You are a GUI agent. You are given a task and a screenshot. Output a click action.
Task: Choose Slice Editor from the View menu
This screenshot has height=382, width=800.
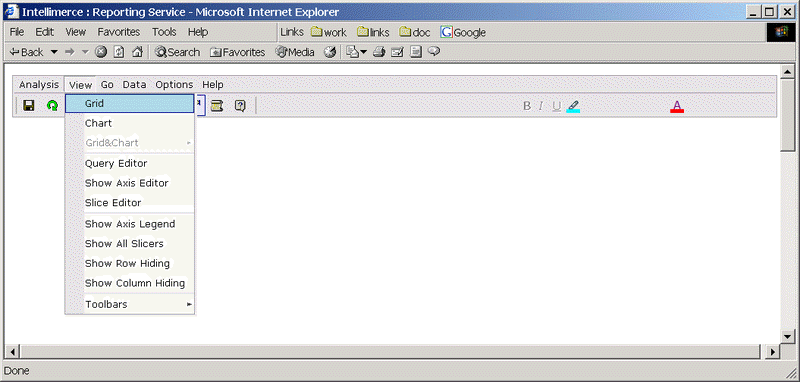[x=130, y=203]
